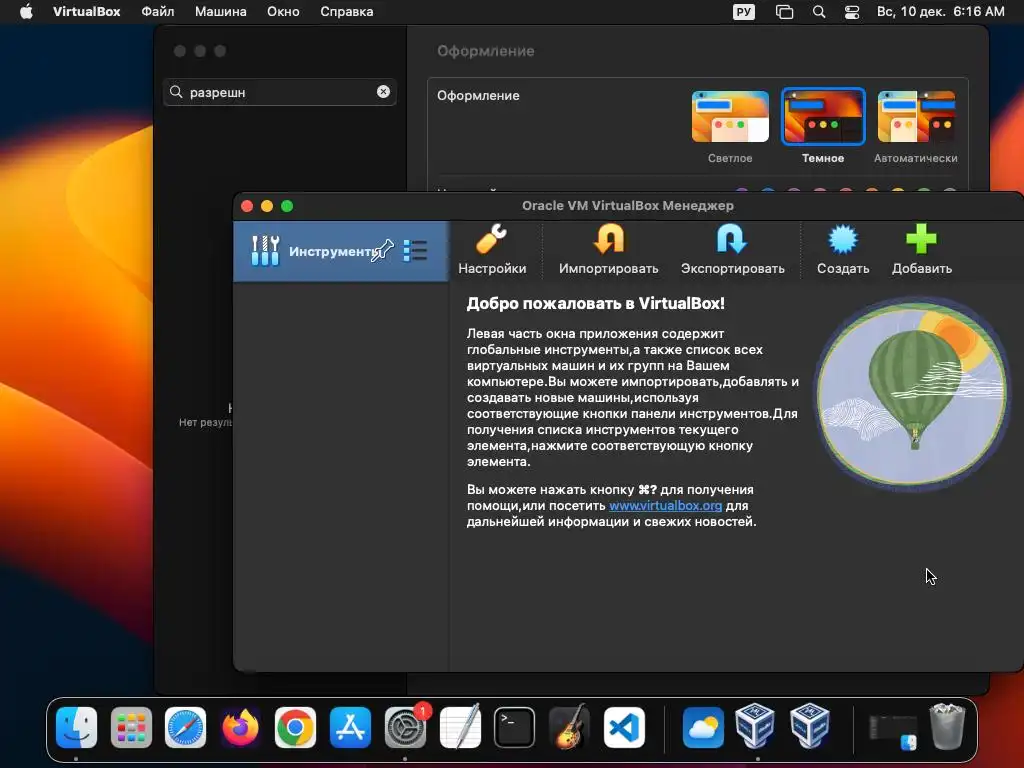Image resolution: width=1024 pixels, height=768 pixels.
Task: Open System Settings from the Dock
Action: (405, 727)
